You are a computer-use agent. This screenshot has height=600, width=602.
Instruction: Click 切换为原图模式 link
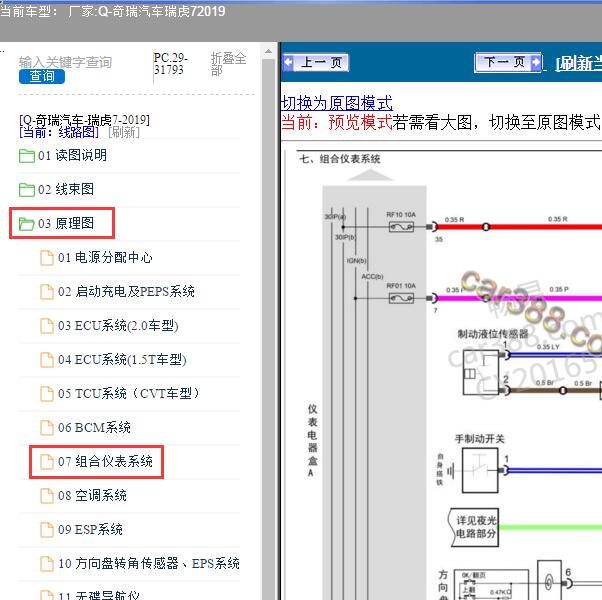[x=337, y=103]
